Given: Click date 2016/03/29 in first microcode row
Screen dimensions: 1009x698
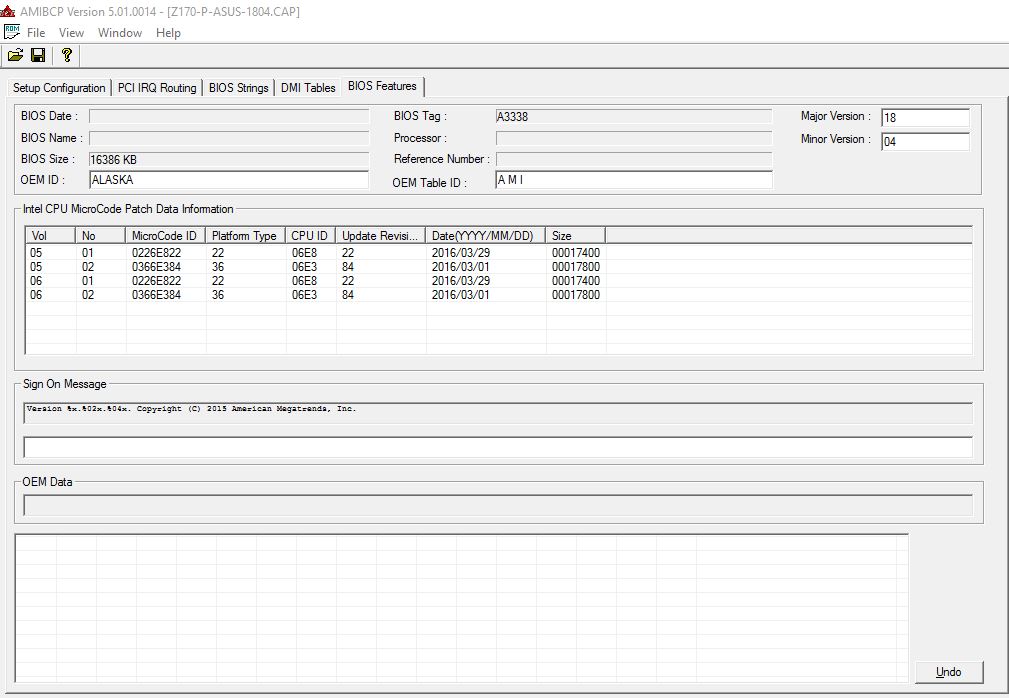Looking at the screenshot, I should [x=461, y=253].
